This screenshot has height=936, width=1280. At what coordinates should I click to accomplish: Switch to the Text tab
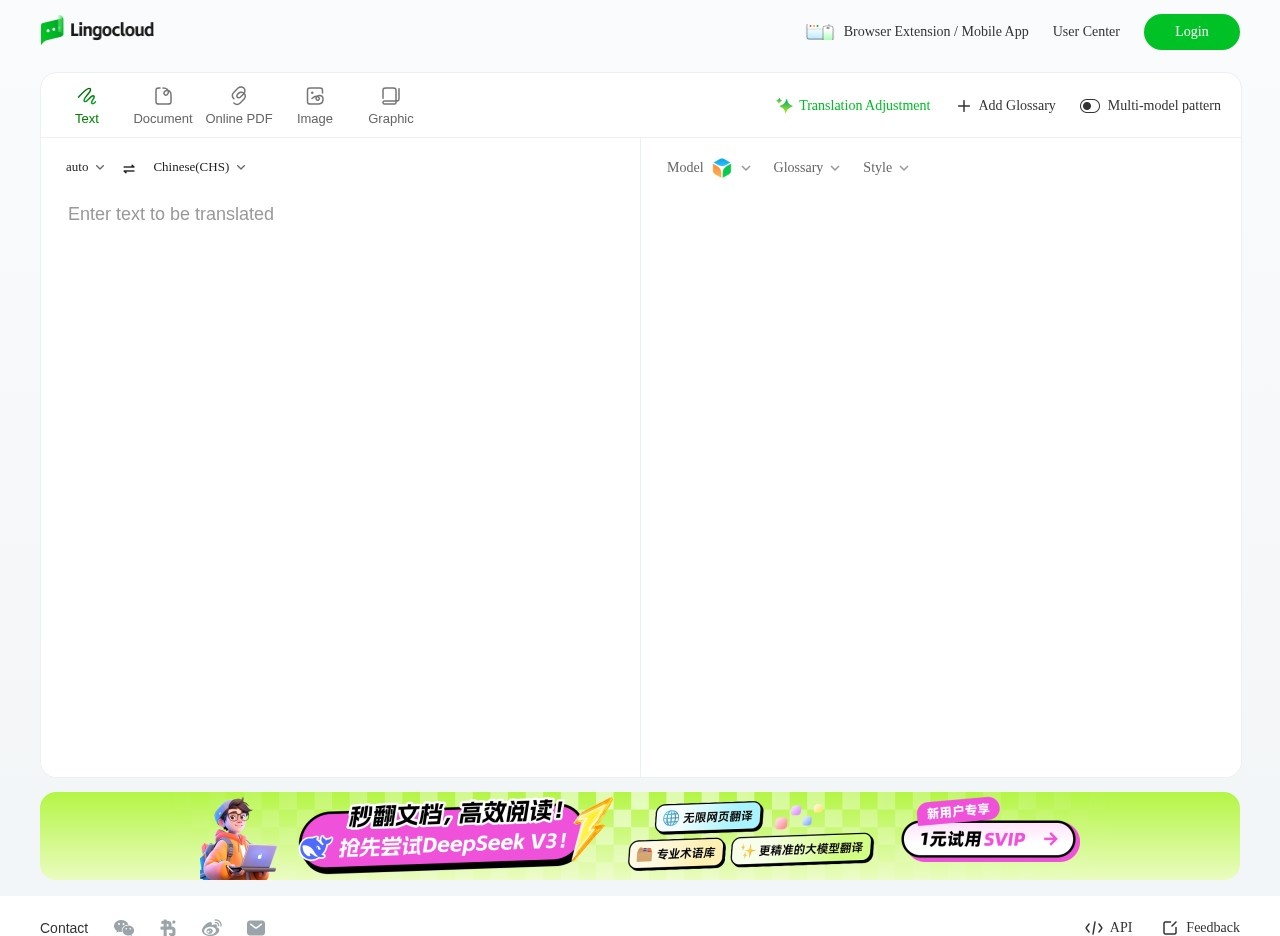tap(87, 105)
